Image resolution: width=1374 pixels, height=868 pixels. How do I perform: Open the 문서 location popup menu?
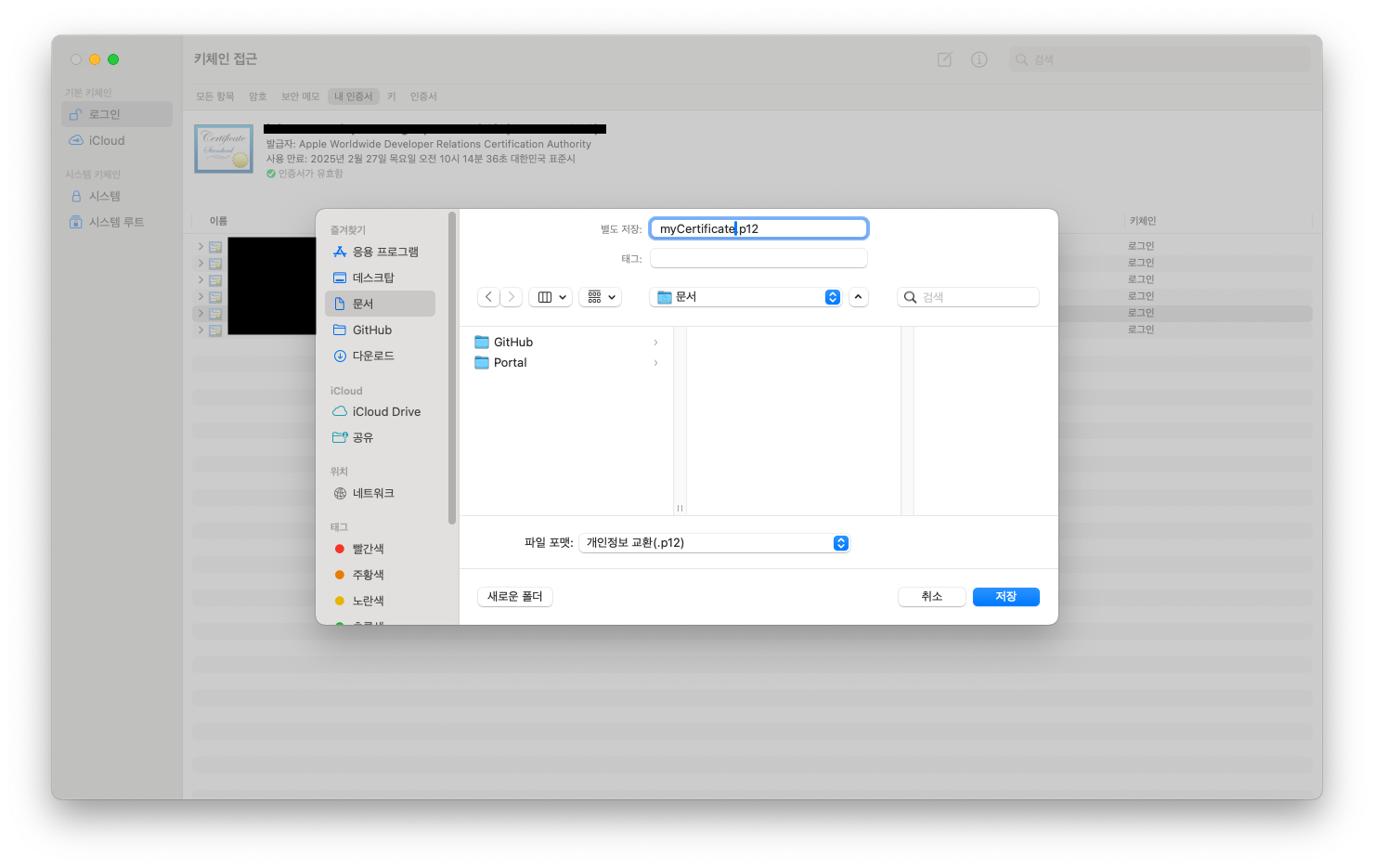pyautogui.click(x=745, y=297)
